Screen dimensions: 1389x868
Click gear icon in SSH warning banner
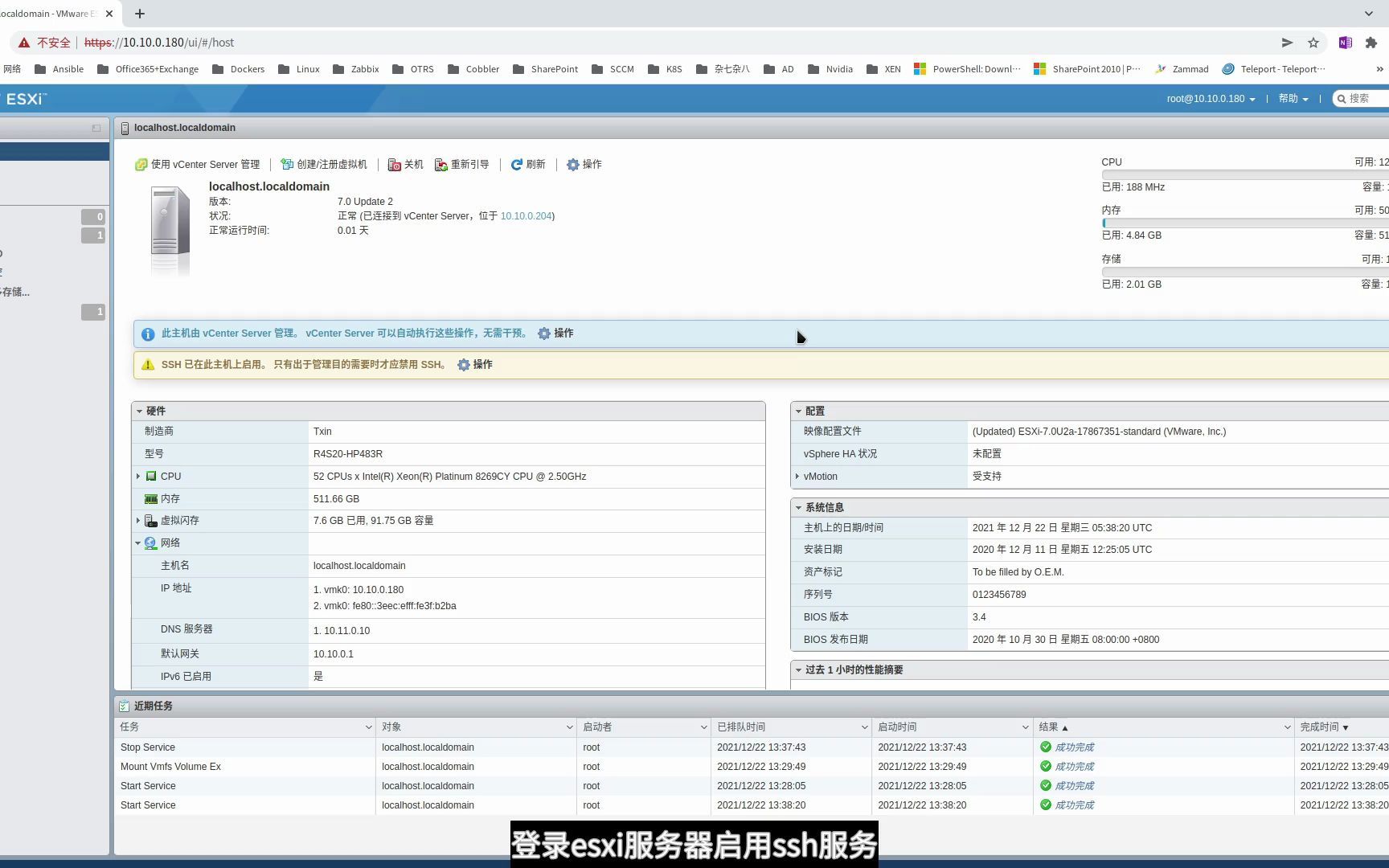coord(464,365)
